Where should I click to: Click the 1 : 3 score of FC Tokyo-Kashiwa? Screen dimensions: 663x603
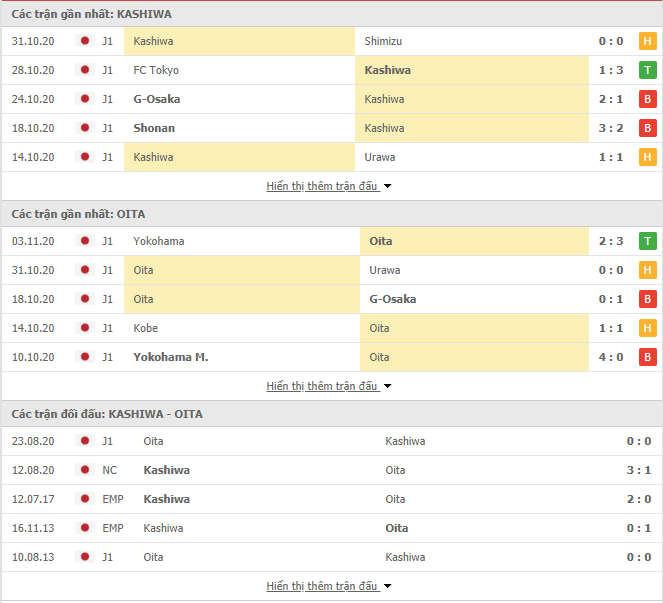(x=611, y=70)
